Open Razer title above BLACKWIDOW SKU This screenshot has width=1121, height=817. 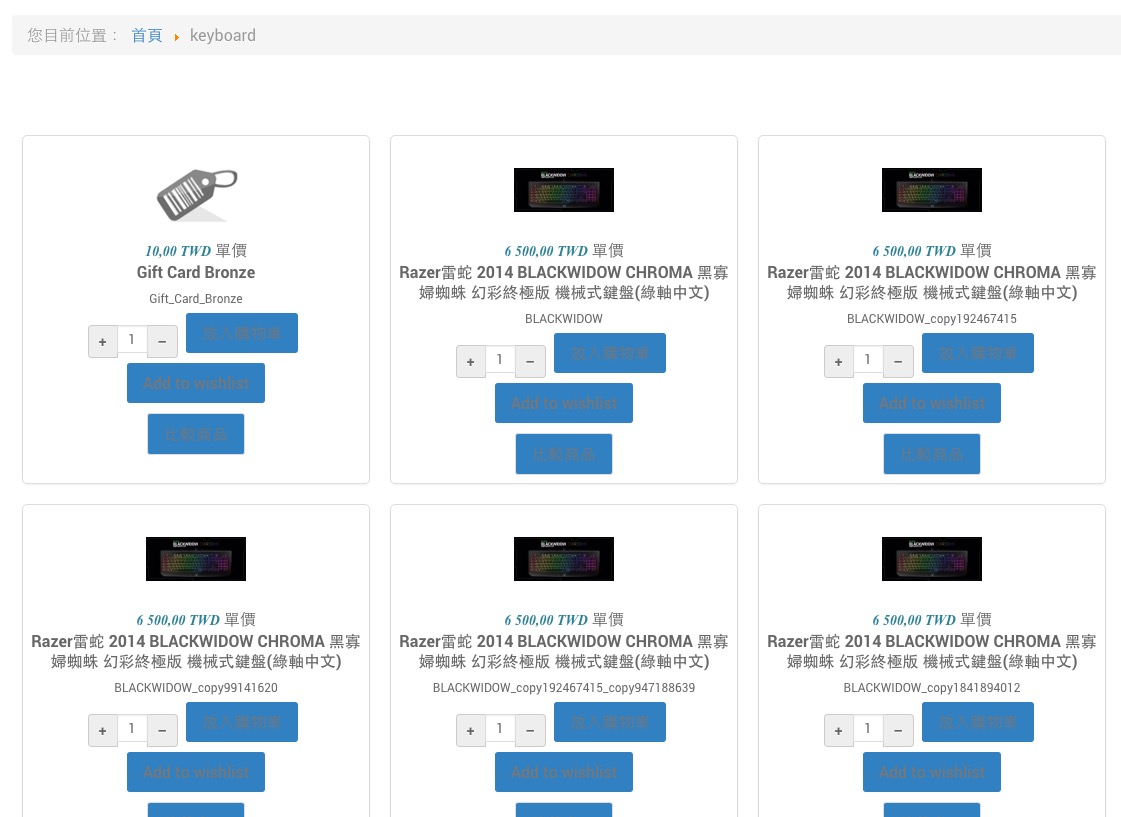pos(563,282)
